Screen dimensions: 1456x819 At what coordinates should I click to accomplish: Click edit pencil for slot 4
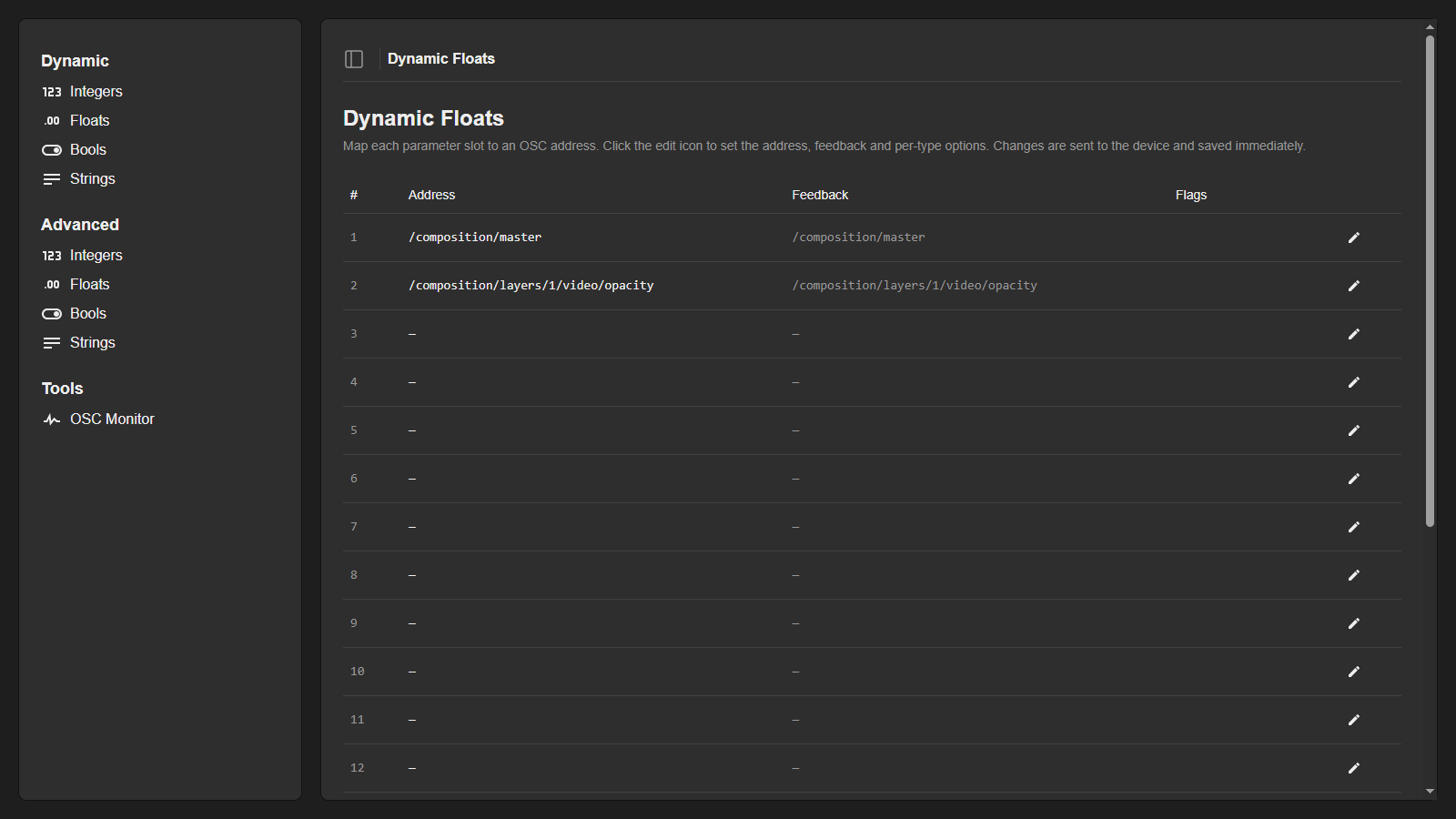pos(1354,382)
